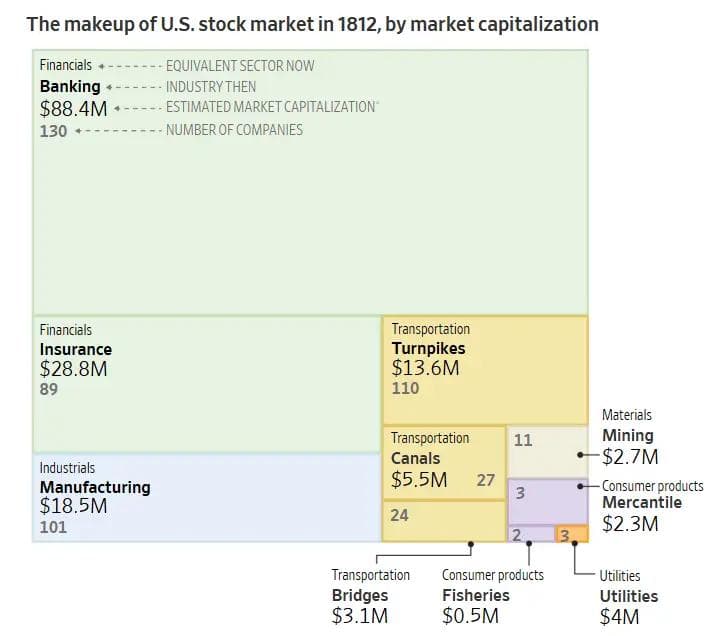
Task: Click the "NUMBER OF COMPANIES" legend text
Action: (234, 130)
